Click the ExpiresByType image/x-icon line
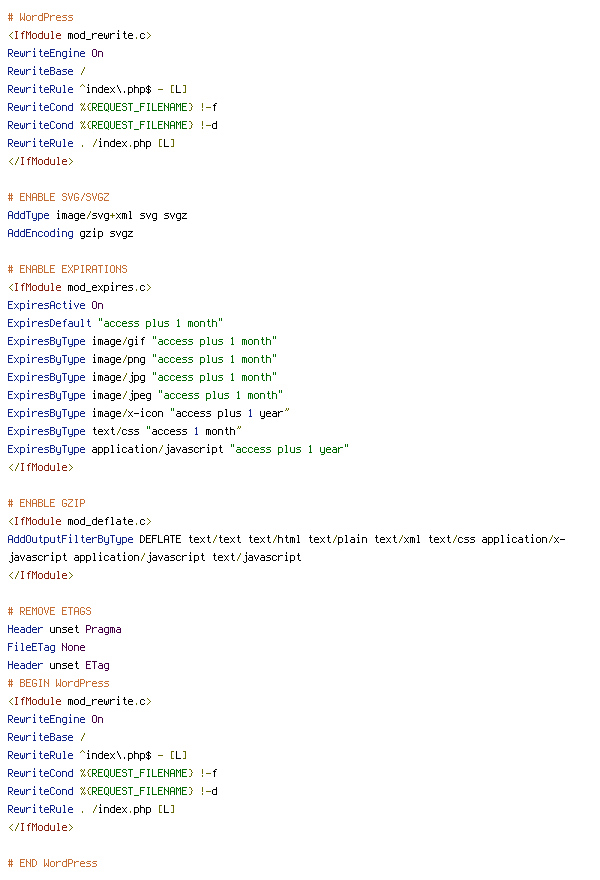Viewport: 600px width, 880px height. click(148, 413)
